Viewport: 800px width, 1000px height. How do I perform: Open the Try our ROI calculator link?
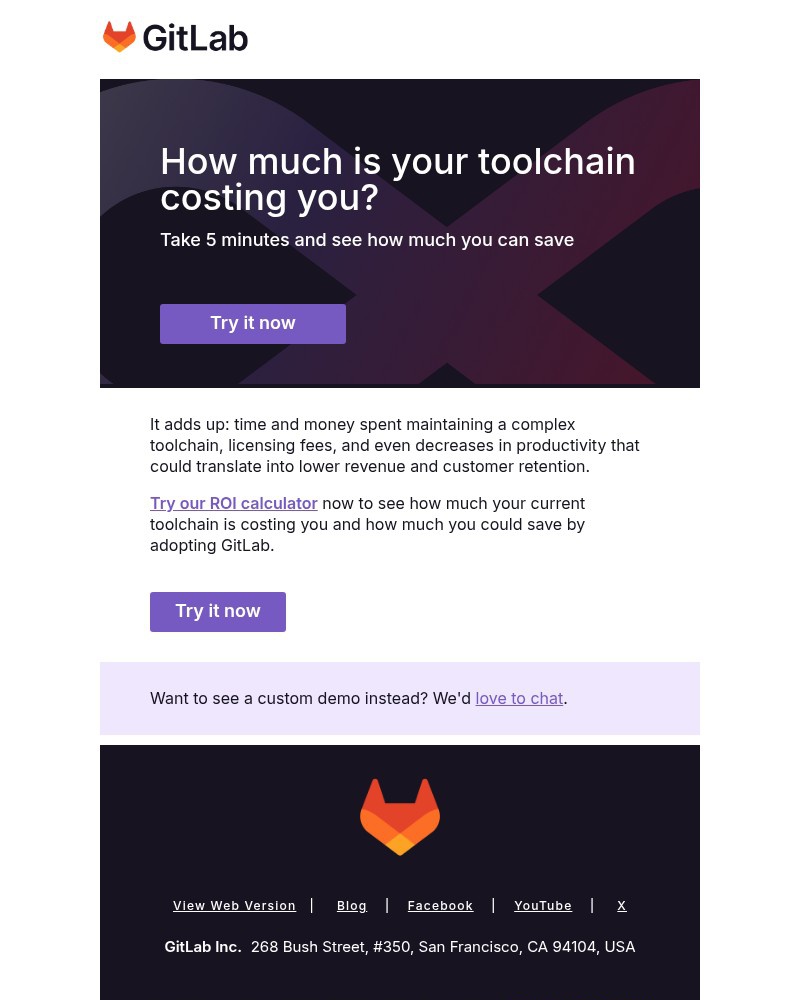click(234, 503)
